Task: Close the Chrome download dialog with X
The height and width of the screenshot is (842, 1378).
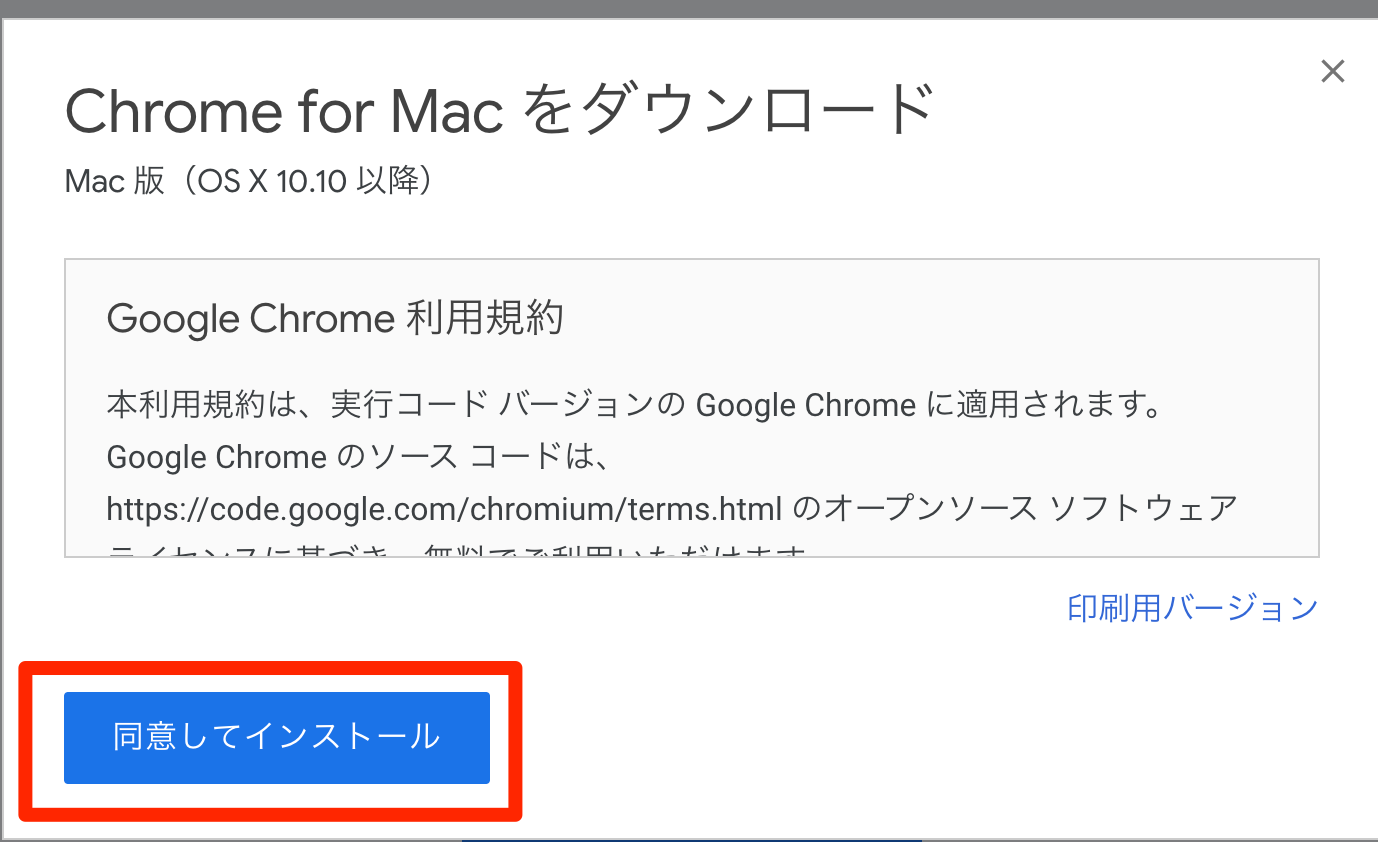Action: pyautogui.click(x=1332, y=72)
